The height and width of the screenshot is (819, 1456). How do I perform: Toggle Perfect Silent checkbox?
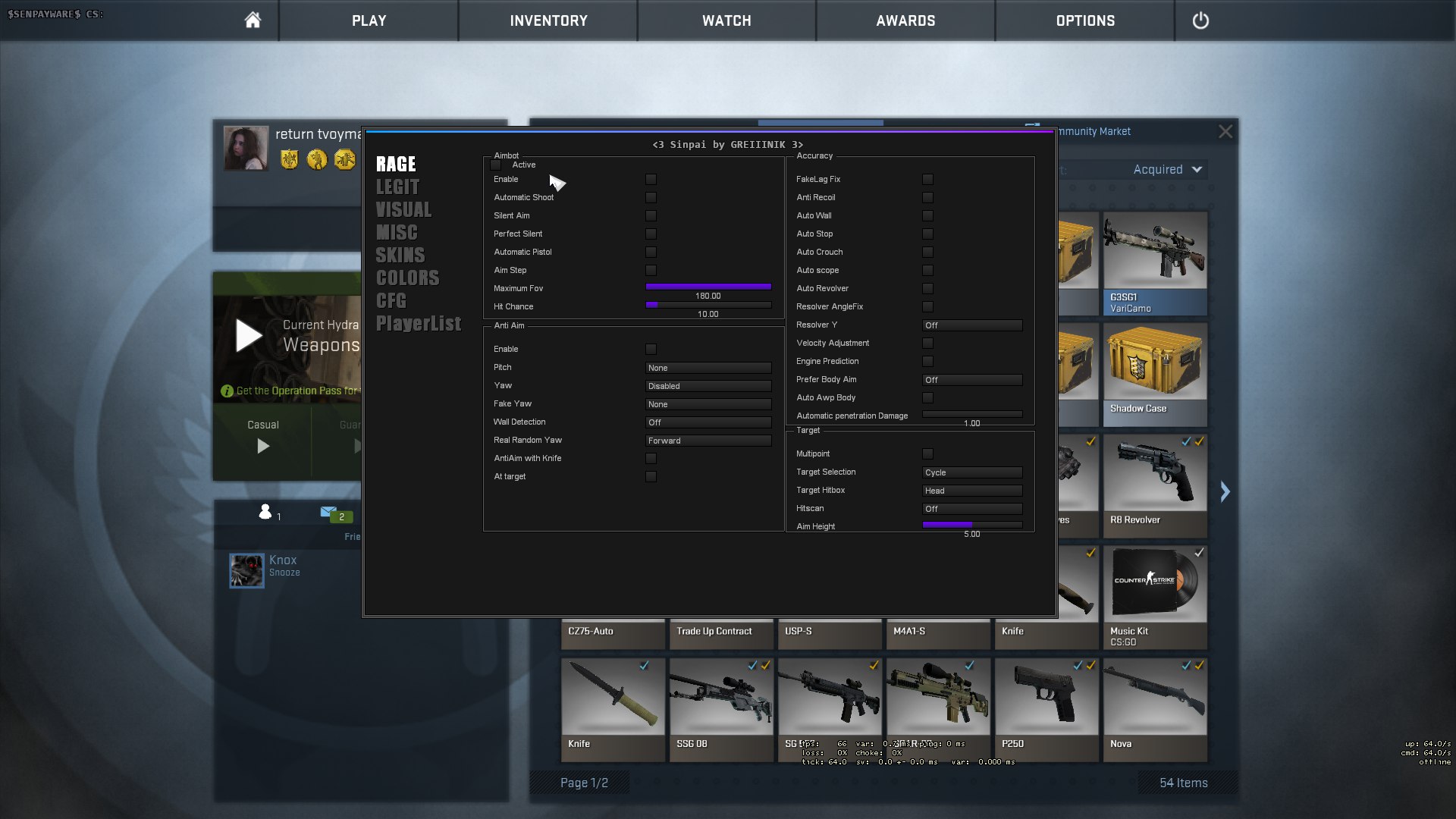(x=651, y=234)
